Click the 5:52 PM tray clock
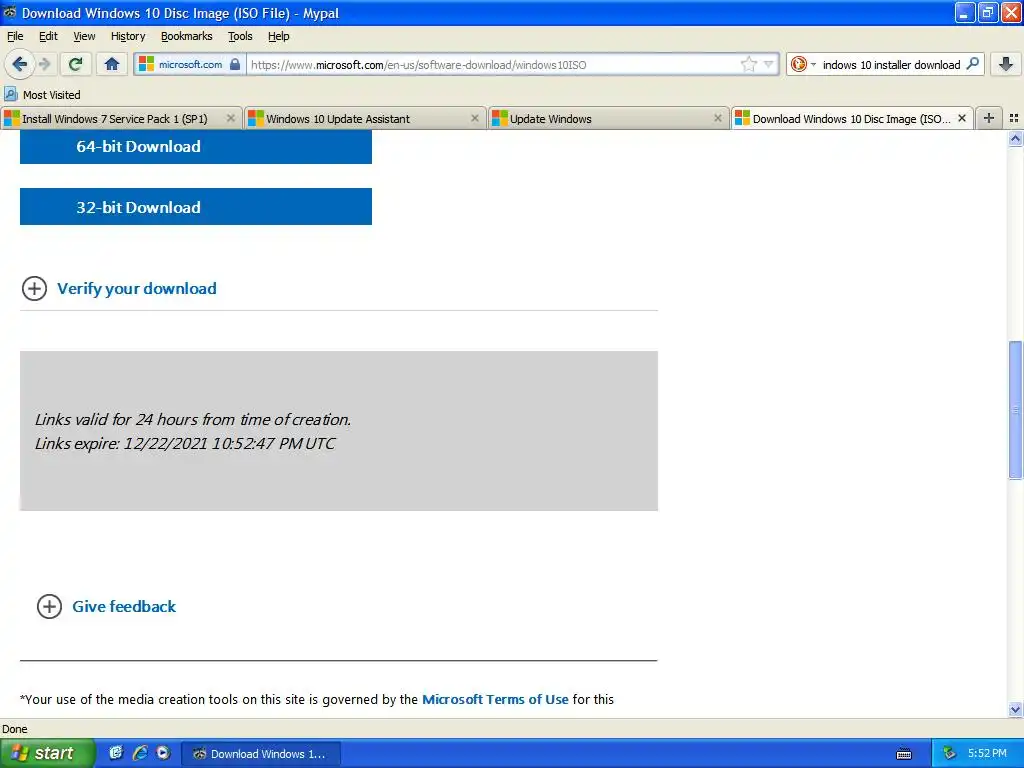 click(987, 753)
